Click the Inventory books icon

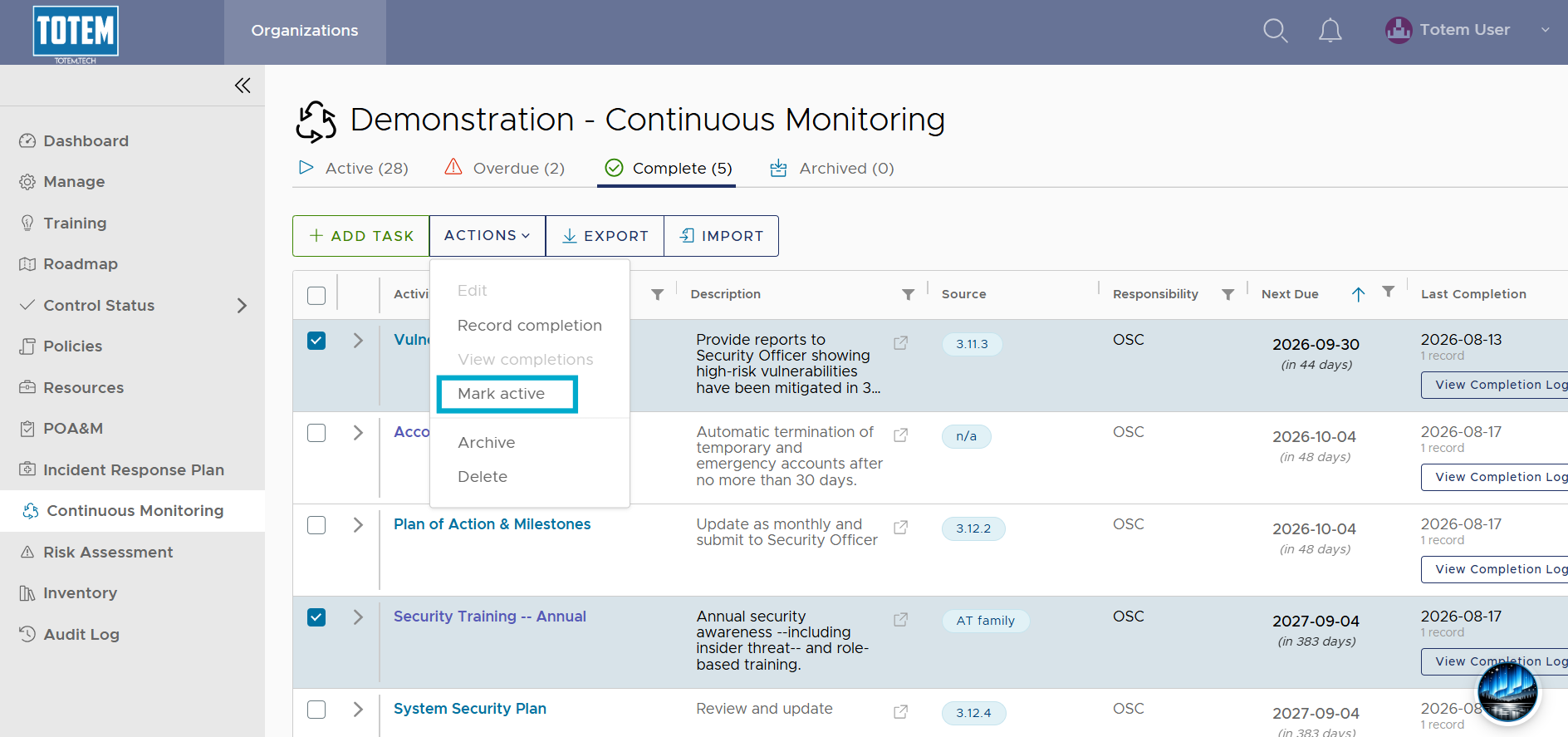(x=27, y=593)
